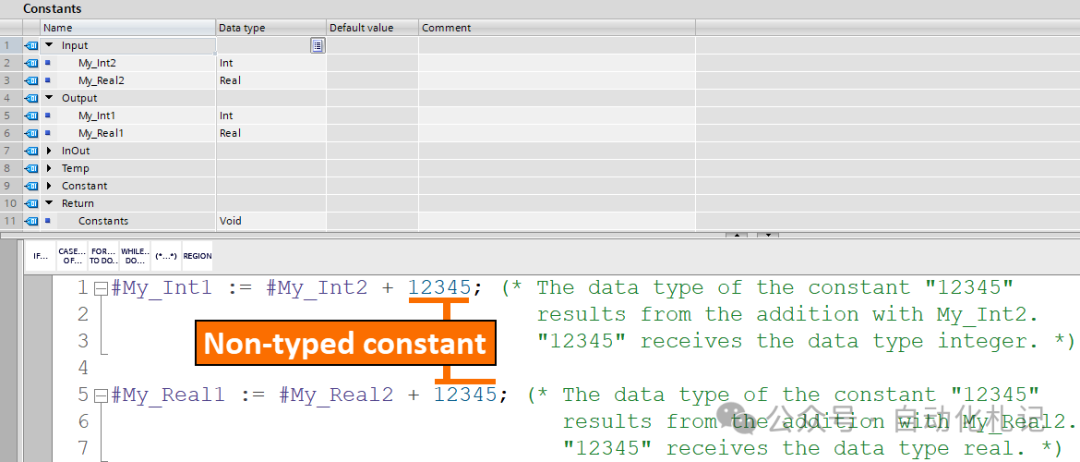Click interface icon in row 10 Return
This screenshot has width=1080, height=462.
pos(31,203)
